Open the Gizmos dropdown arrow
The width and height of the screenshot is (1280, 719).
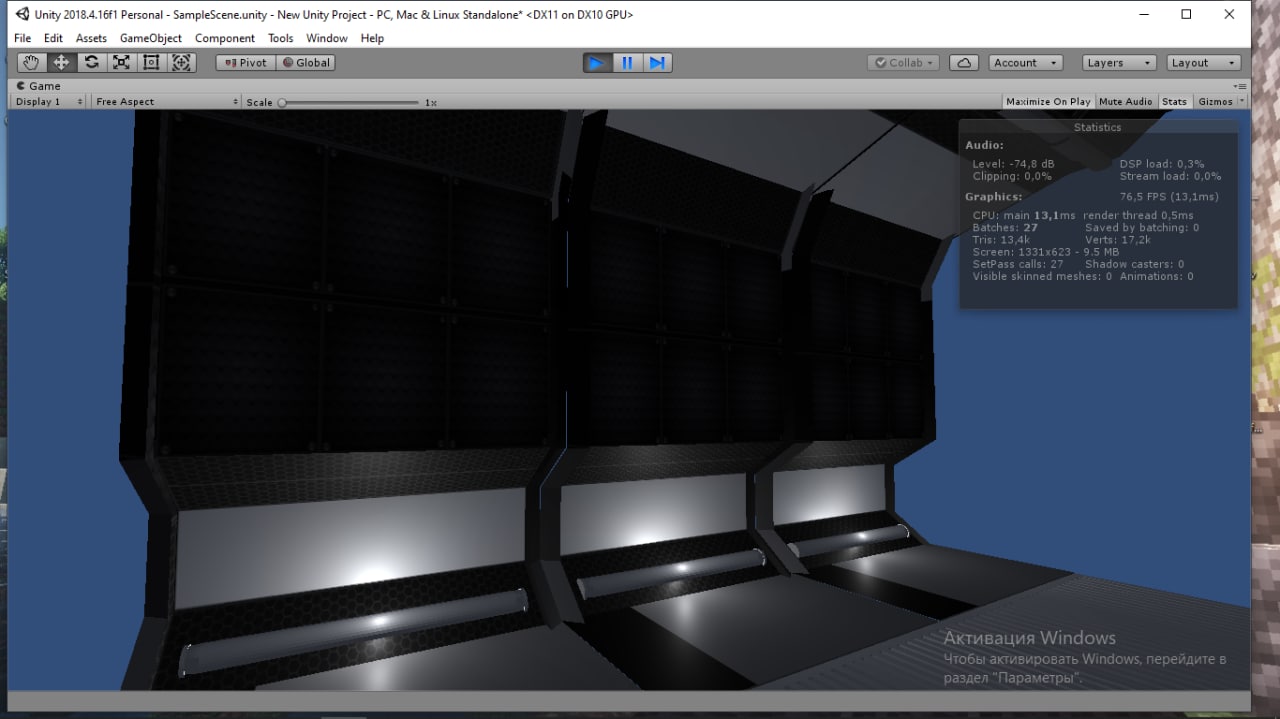(1242, 101)
